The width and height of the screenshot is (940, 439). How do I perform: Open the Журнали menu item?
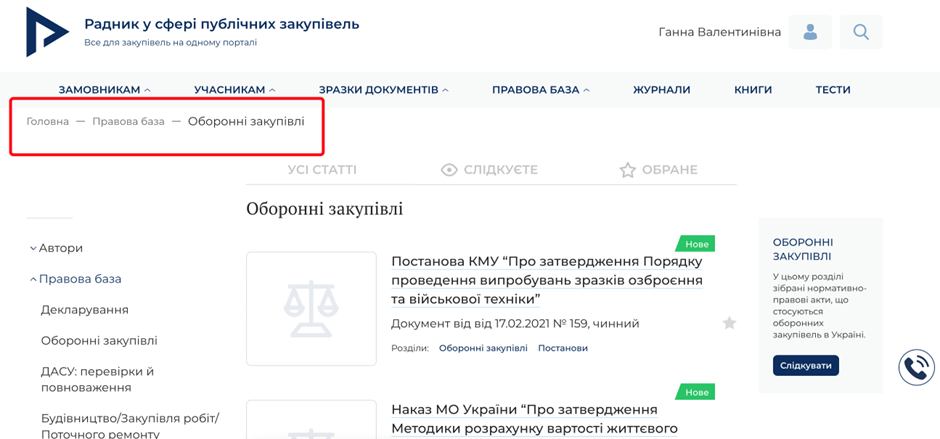point(661,90)
